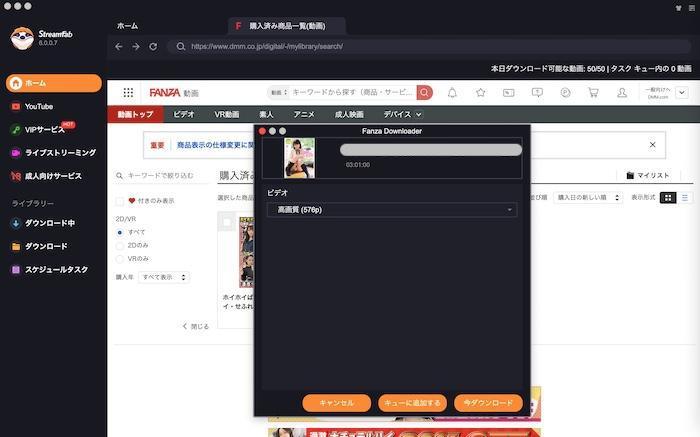Select the VR動画 navigation tab
The width and height of the screenshot is (700, 437).
pos(227,114)
